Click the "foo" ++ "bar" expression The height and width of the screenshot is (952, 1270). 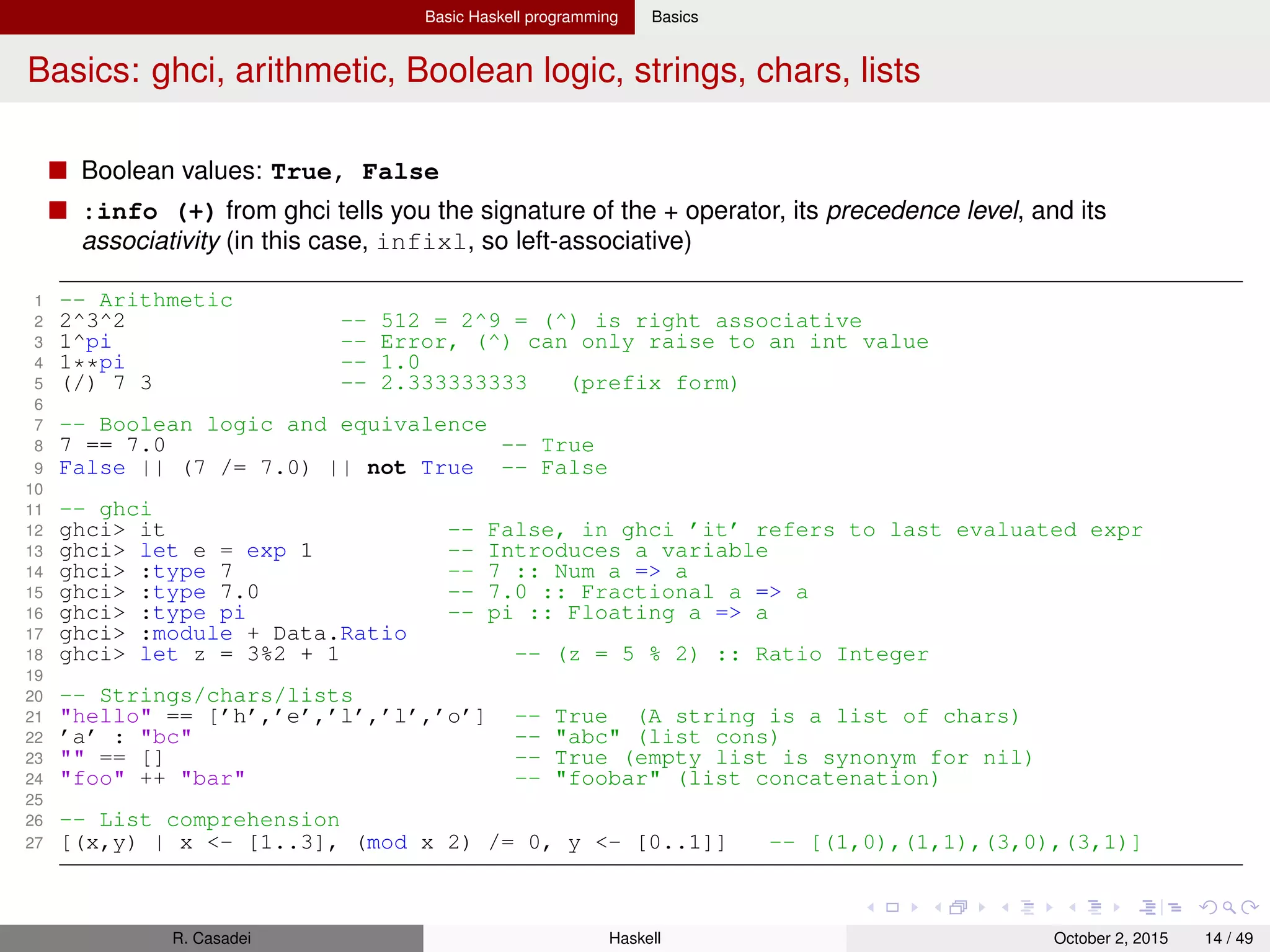coord(153,778)
